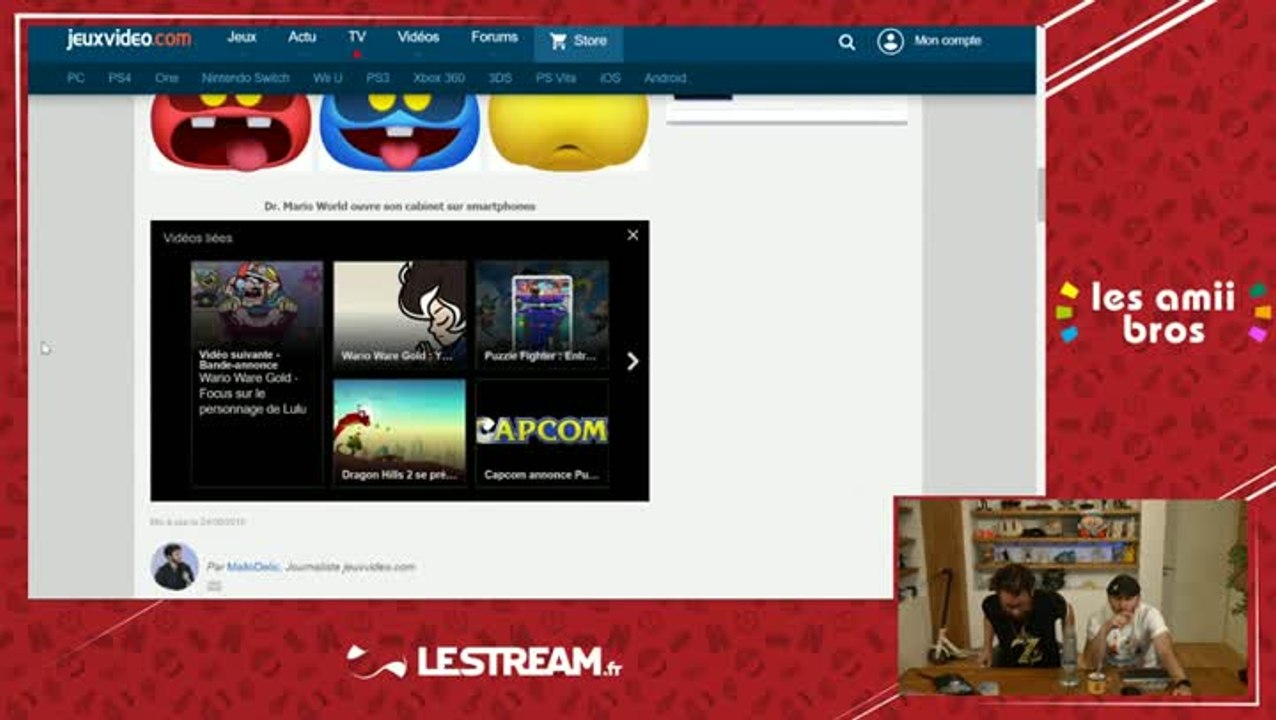Viewport: 1276px width, 720px height.
Task: Click the red virus image
Action: tap(231, 131)
